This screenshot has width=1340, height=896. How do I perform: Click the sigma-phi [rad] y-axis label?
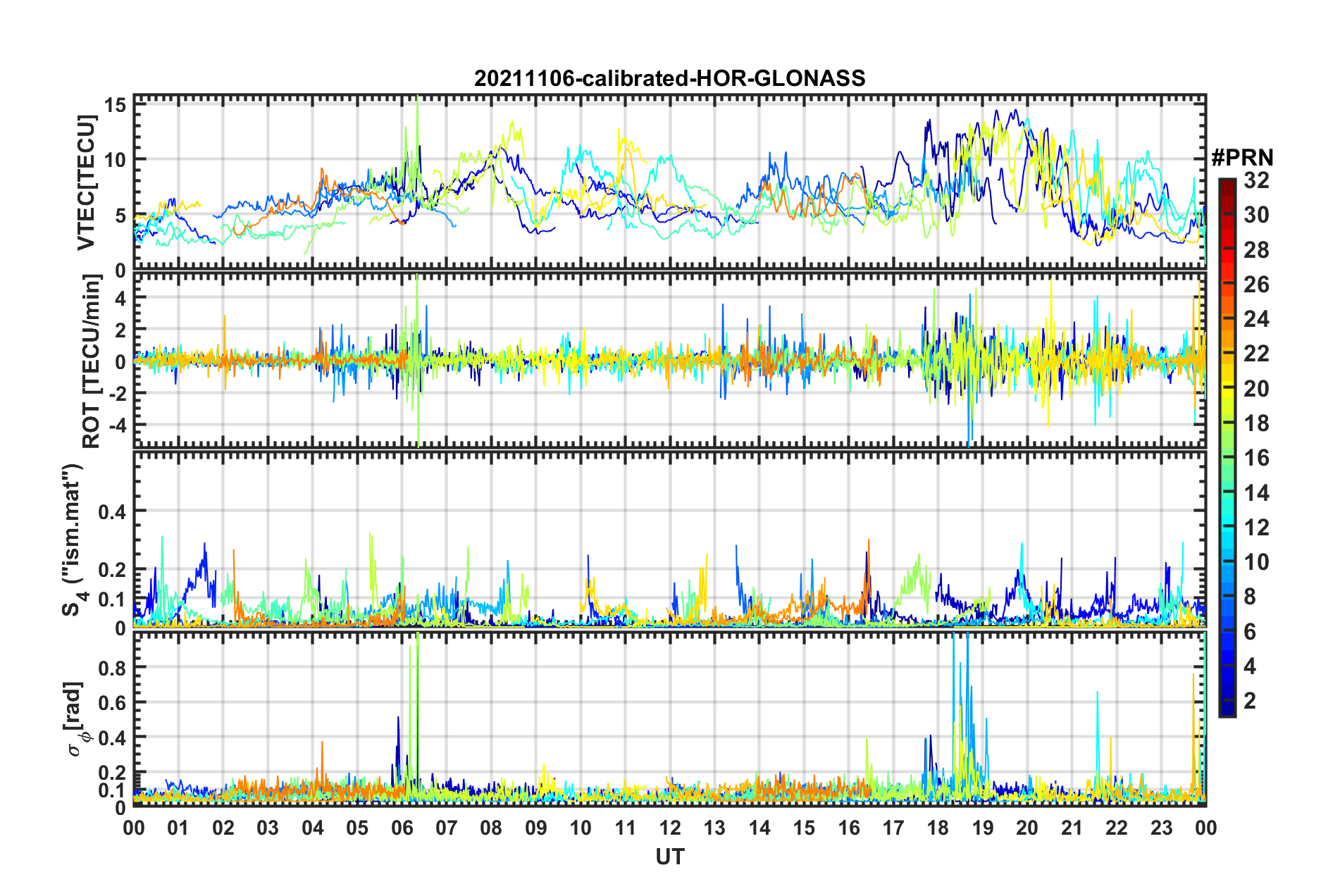click(x=75, y=719)
